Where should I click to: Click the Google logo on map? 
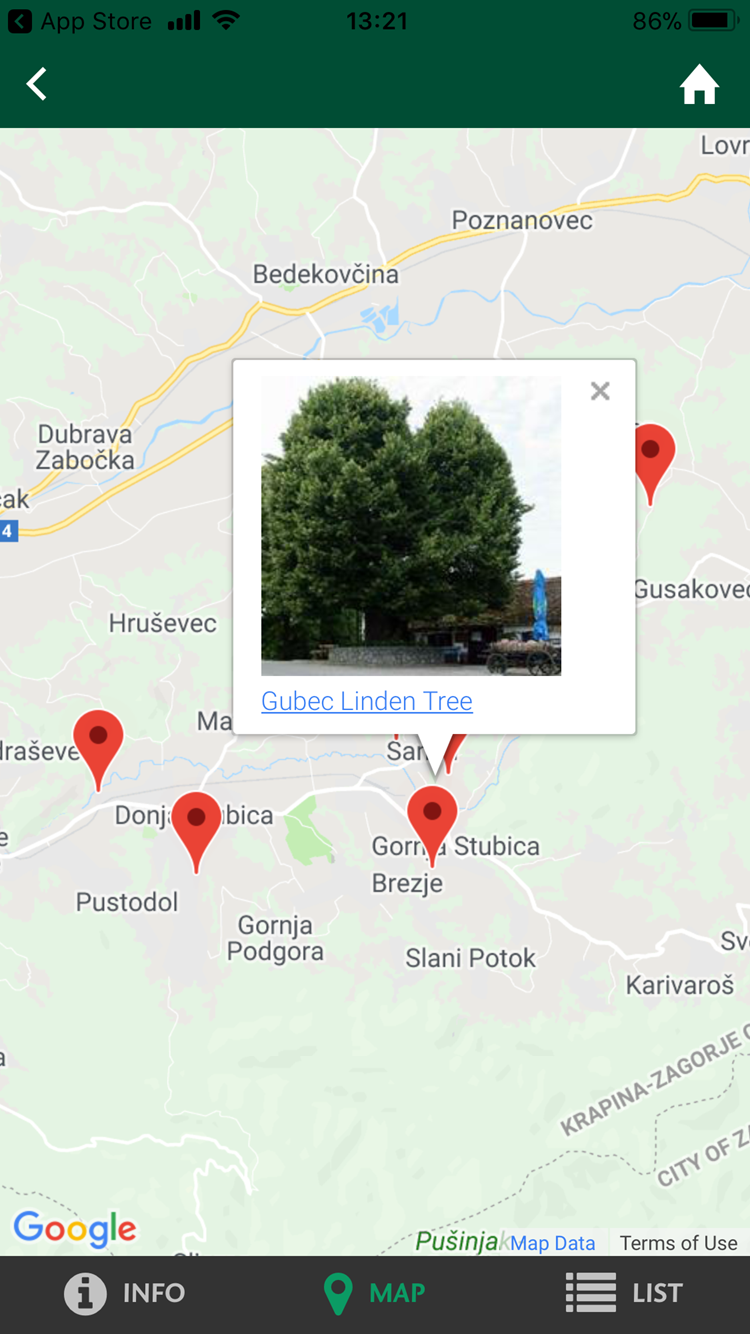(x=75, y=1229)
